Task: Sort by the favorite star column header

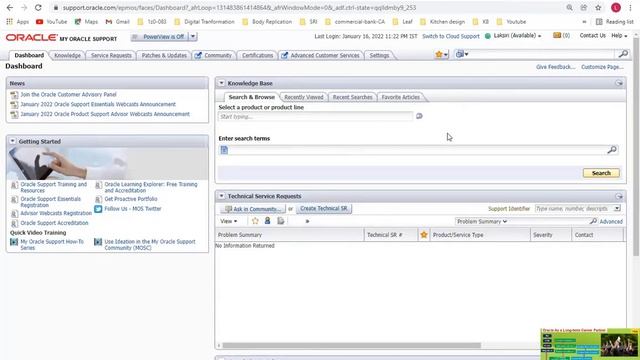Action: click(x=424, y=235)
